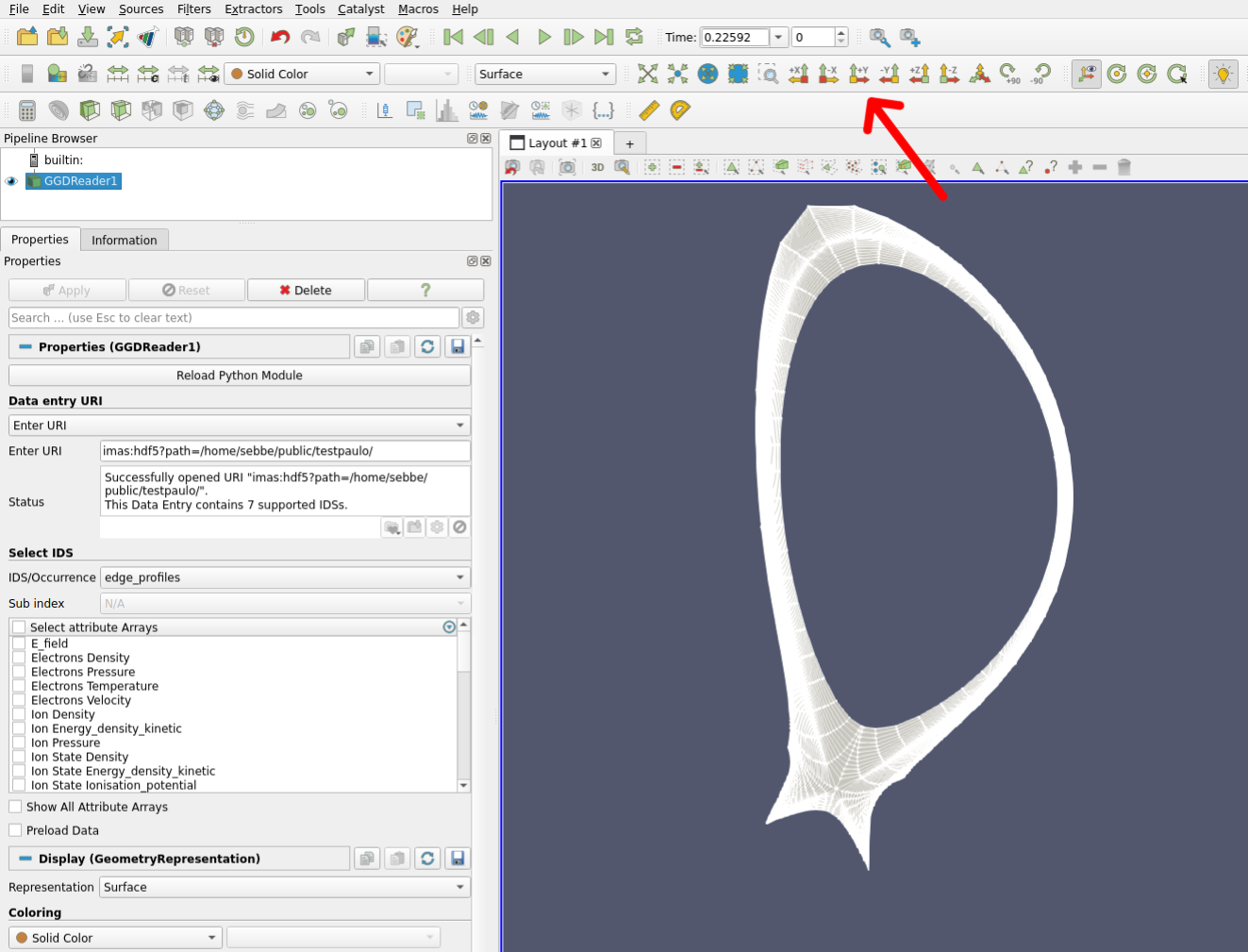Viewport: 1248px width, 952px height.
Task: Click the Enter URI text field
Action: point(285,451)
